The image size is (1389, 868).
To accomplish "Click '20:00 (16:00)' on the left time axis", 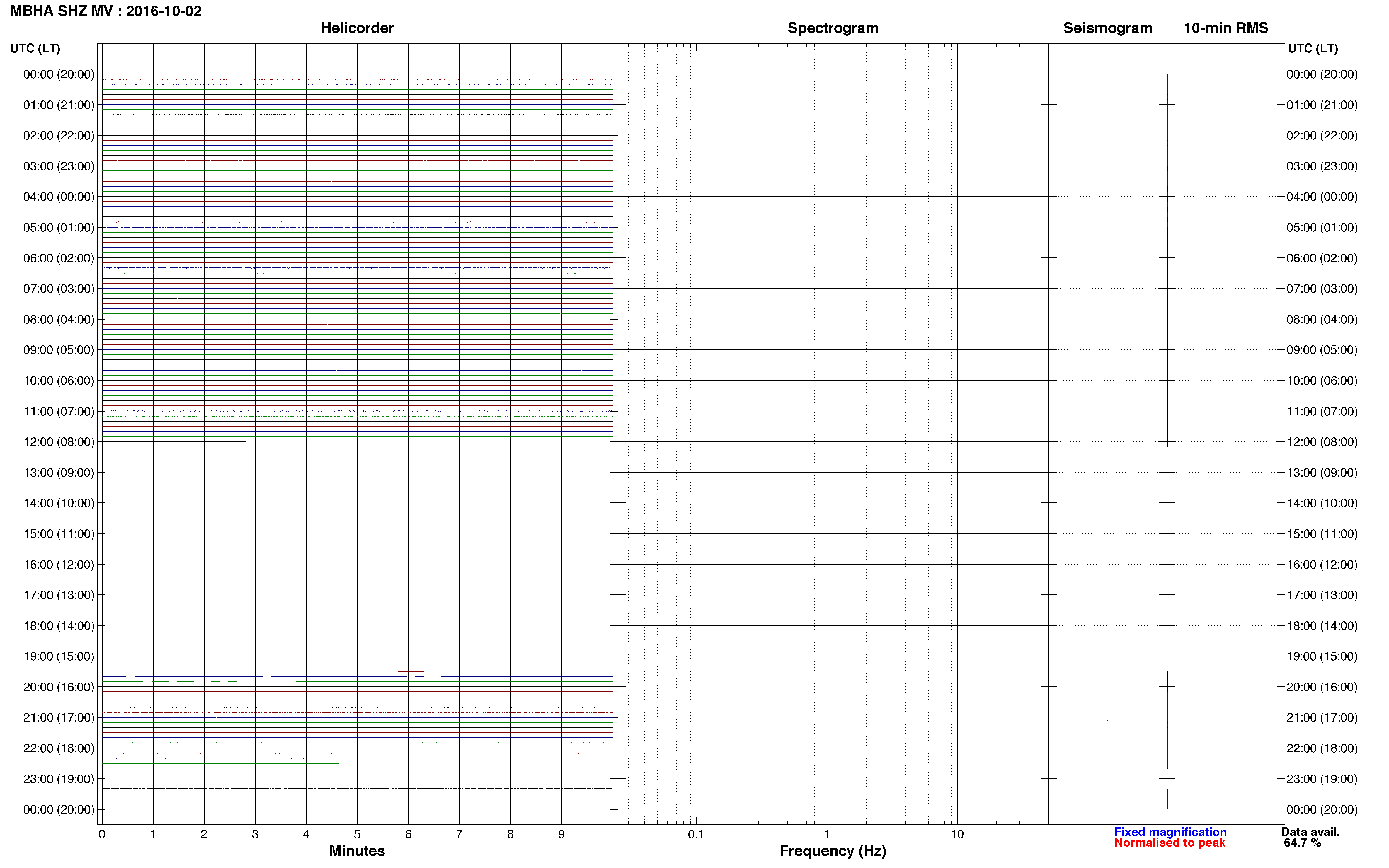I will click(x=59, y=687).
